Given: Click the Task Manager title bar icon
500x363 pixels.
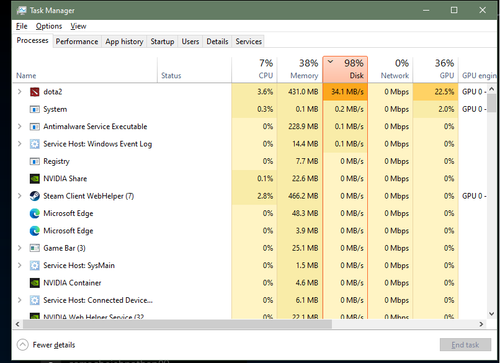Looking at the screenshot, I should coord(21,10).
